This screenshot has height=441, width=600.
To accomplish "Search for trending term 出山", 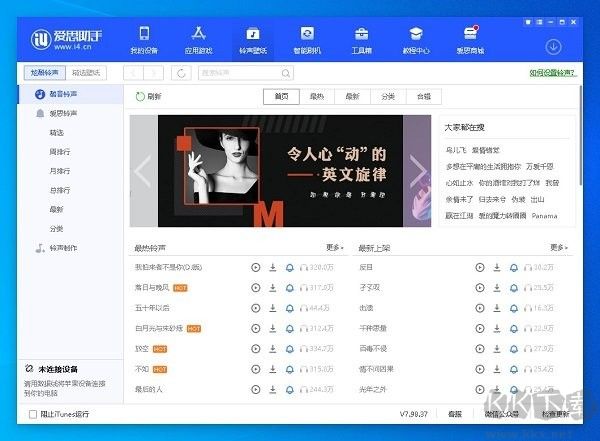I will [x=537, y=199].
